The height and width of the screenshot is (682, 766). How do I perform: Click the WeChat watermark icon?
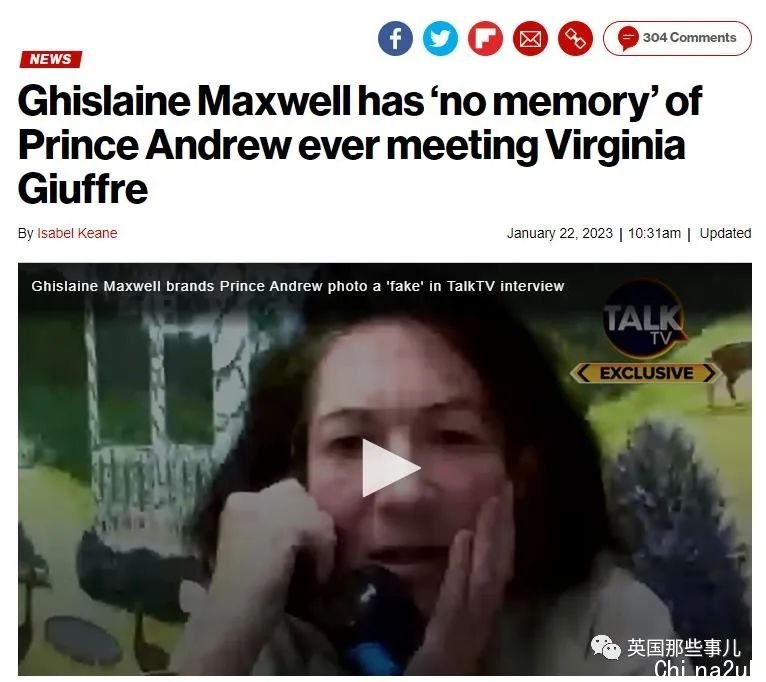[x=606, y=647]
